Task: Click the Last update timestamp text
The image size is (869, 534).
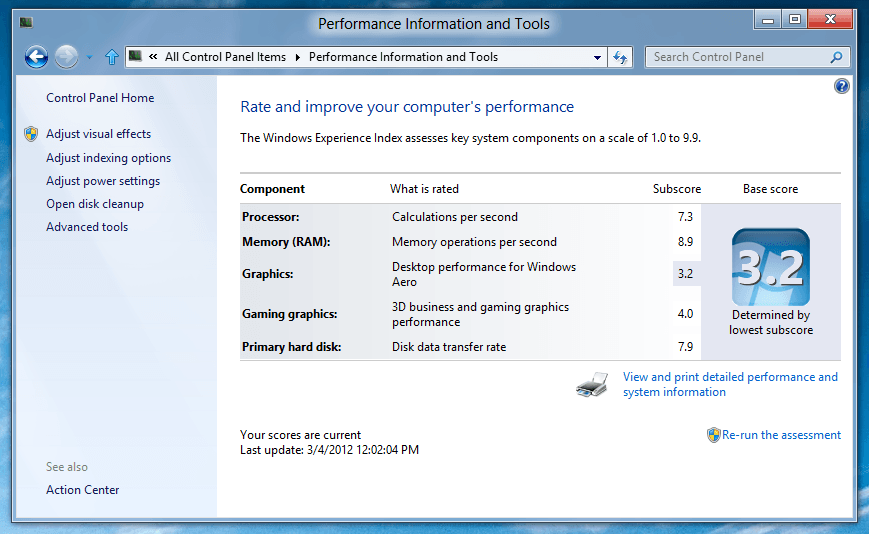Action: pyautogui.click(x=329, y=450)
